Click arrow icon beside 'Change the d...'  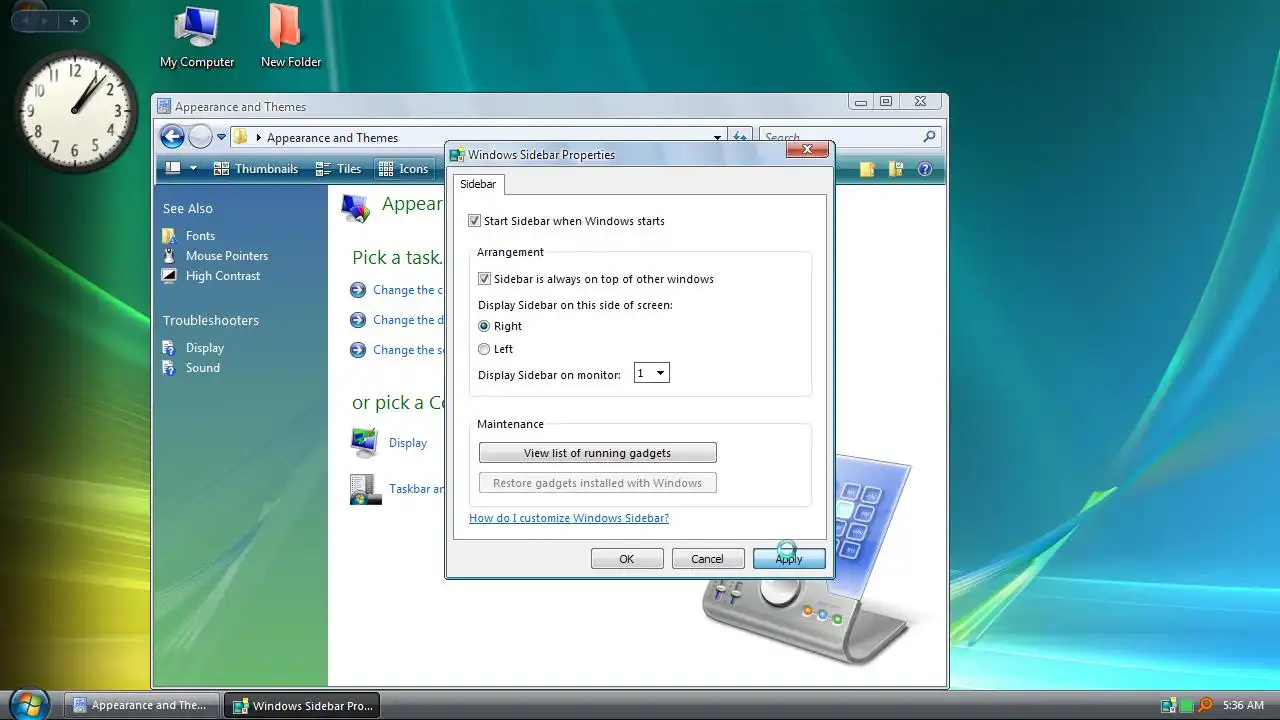pos(358,320)
